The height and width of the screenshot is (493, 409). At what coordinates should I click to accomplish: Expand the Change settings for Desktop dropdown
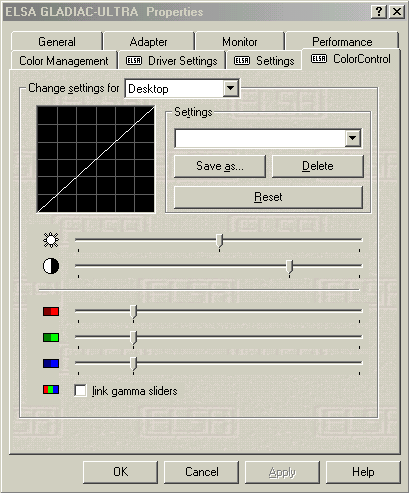(231, 89)
